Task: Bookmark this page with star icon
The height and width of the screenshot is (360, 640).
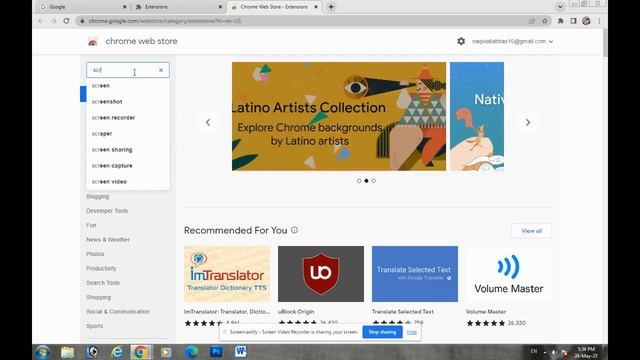Action: click(544, 21)
